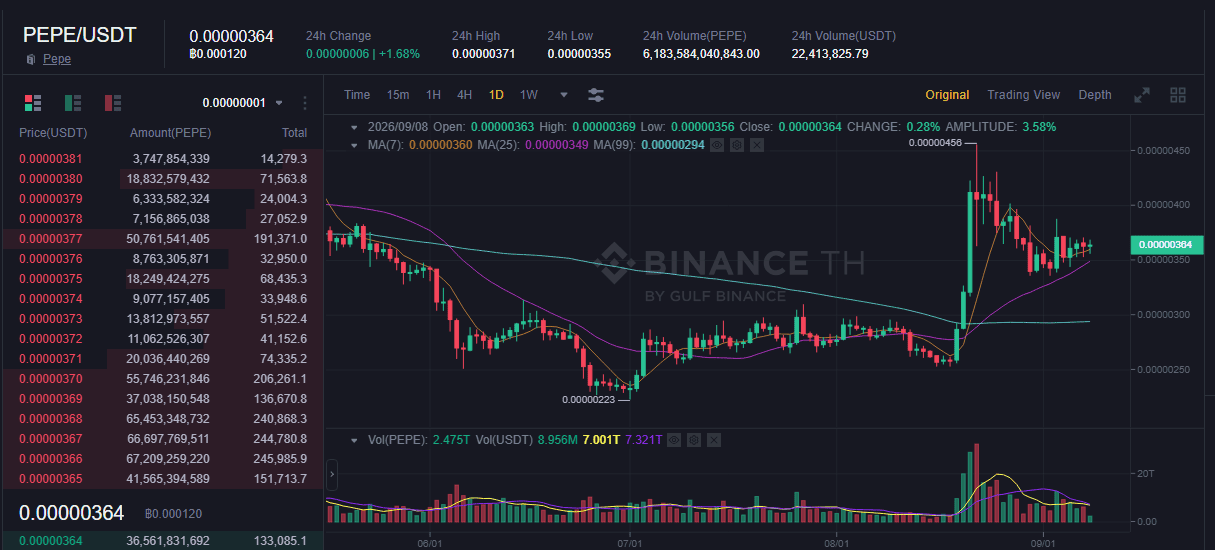Viewport: 1215px width, 550px height.
Task: Click last price 0.00000364 in order book
Action: point(72,513)
